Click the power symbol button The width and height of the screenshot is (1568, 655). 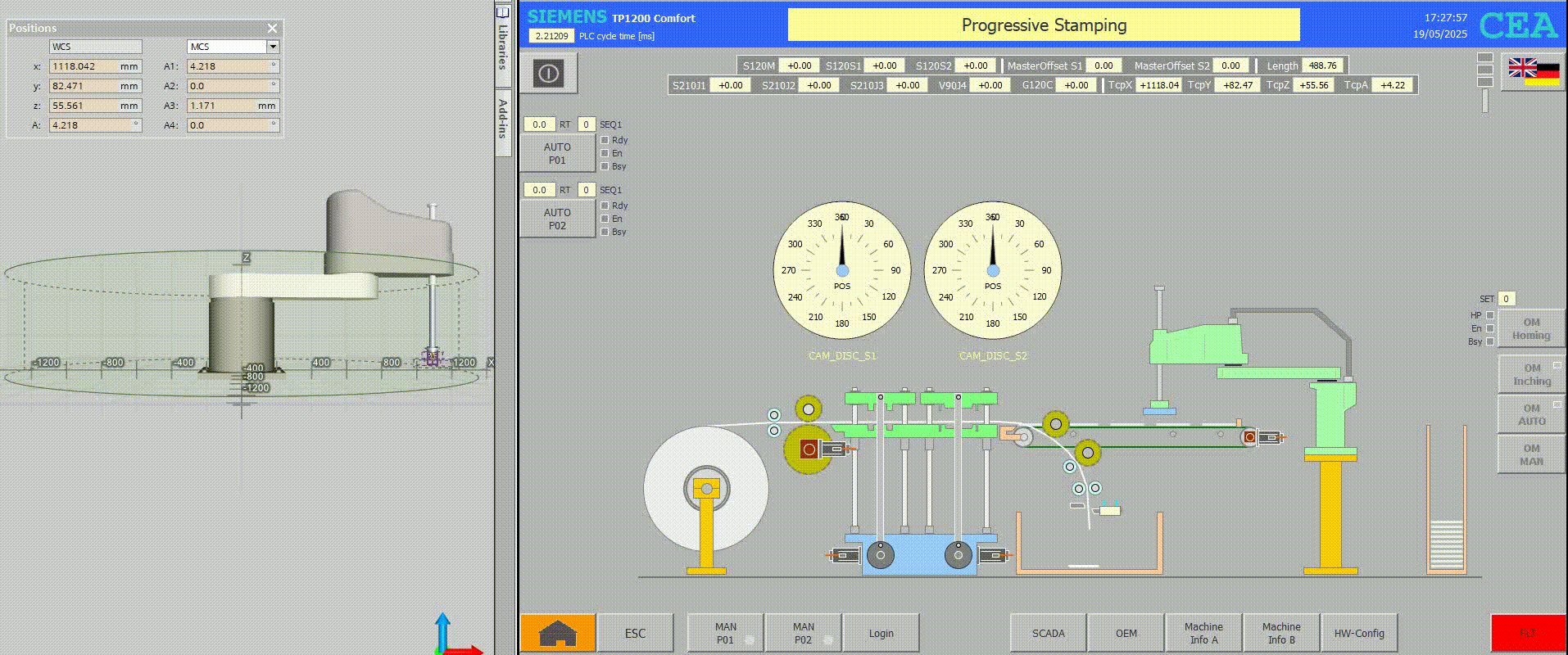[548, 74]
